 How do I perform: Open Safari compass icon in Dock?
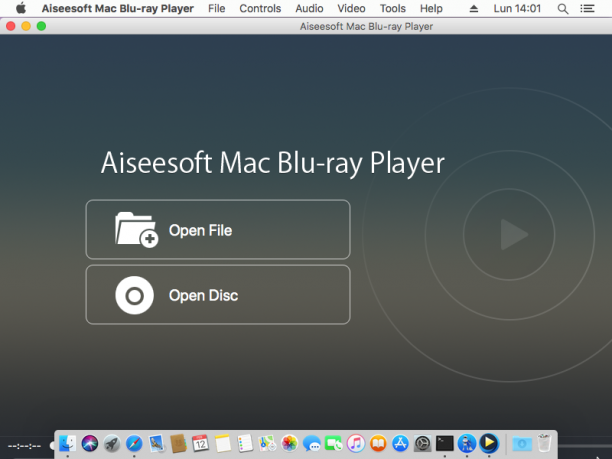[134, 443]
